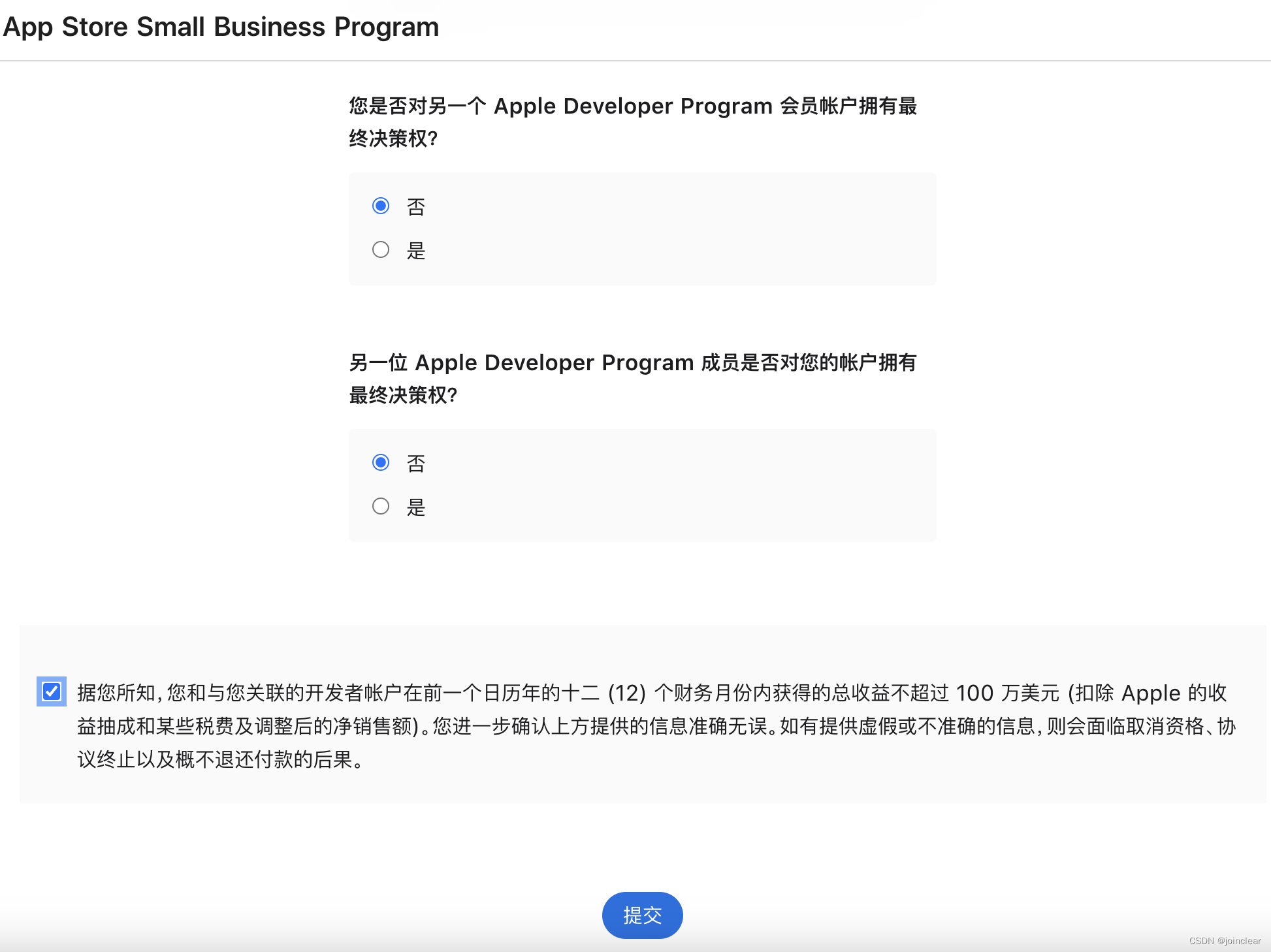The image size is (1271, 952).
Task: Select 是 for another member controlling your account
Action: pos(381,506)
